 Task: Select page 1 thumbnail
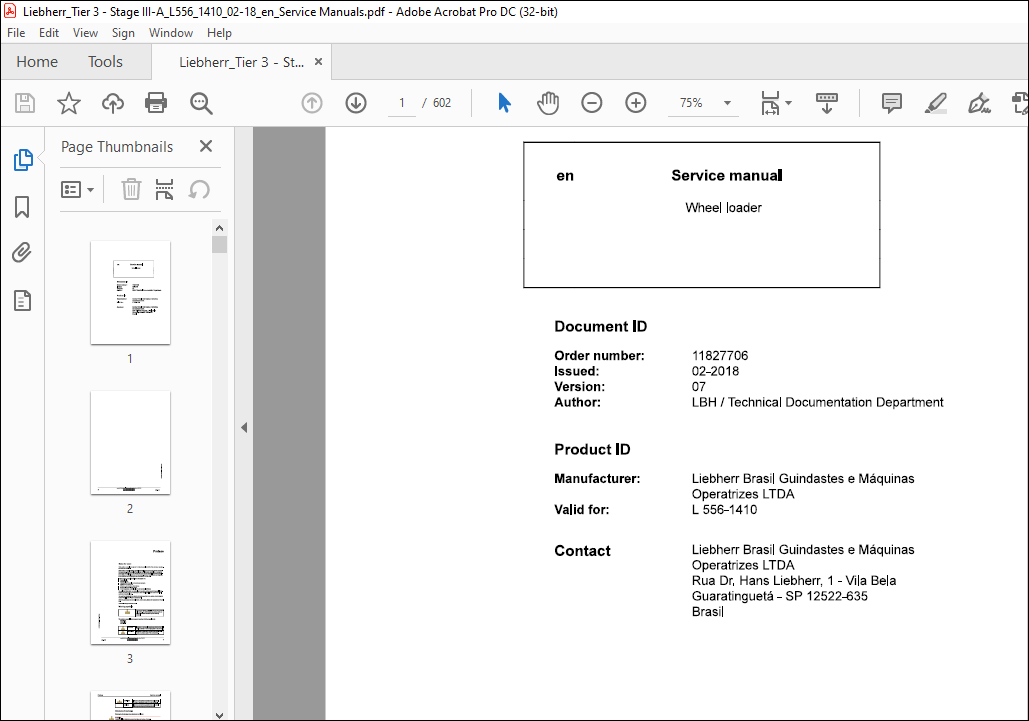[x=130, y=293]
